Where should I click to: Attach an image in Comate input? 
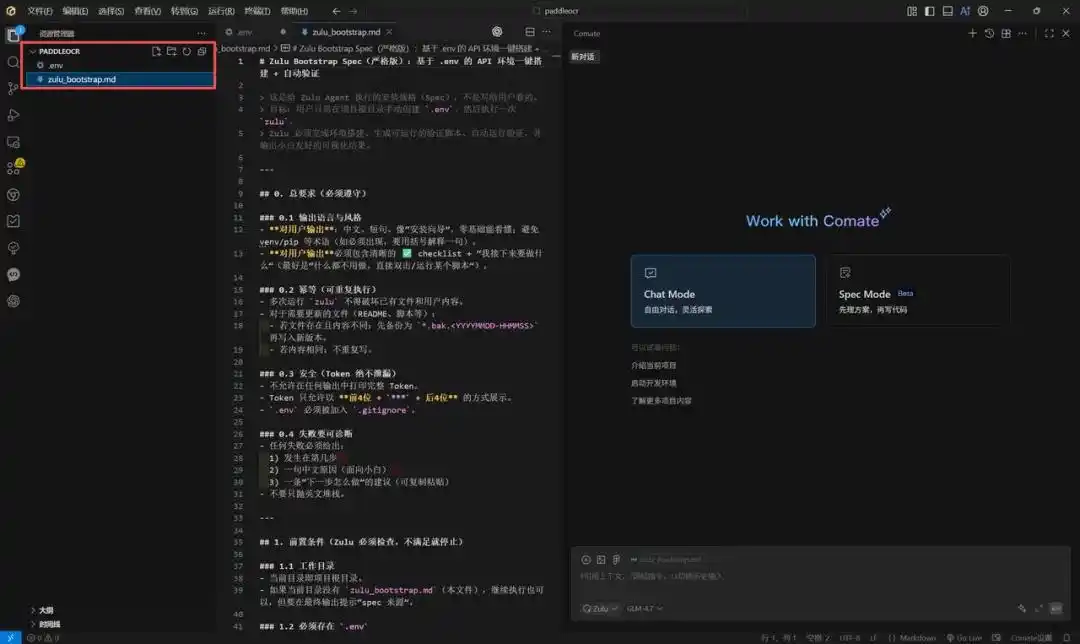click(601, 560)
